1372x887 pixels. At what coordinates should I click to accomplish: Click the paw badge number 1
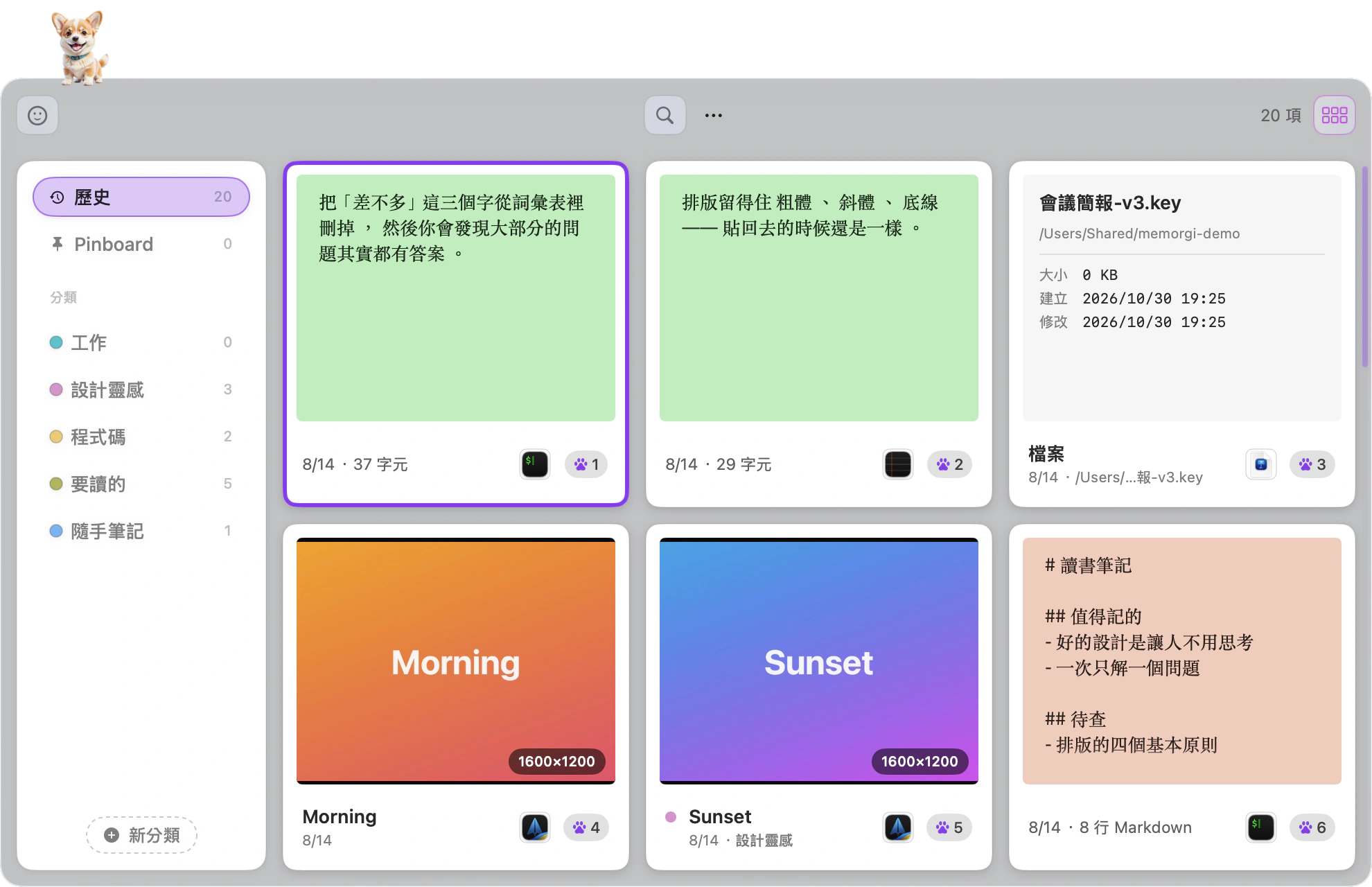pyautogui.click(x=586, y=464)
